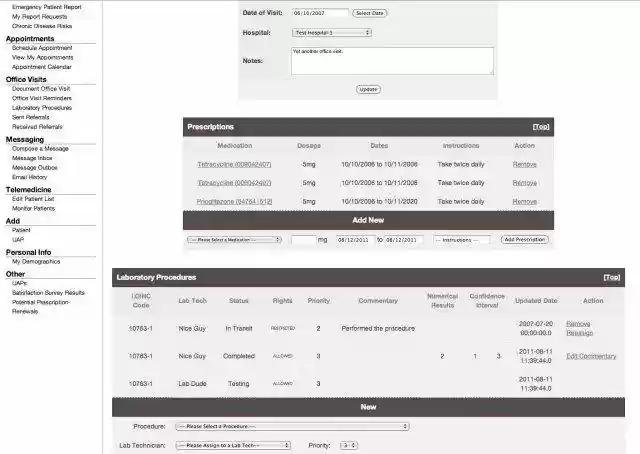Viewport: 640px width, 454px height.
Task: Open Edit Patient List
Action: tap(33, 199)
